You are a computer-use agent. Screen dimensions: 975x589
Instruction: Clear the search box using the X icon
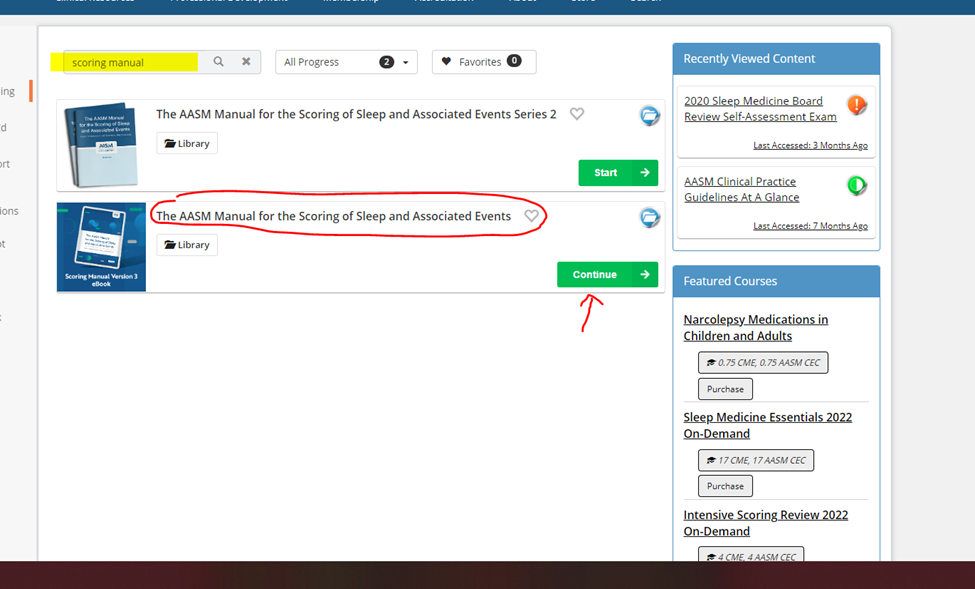coord(246,61)
